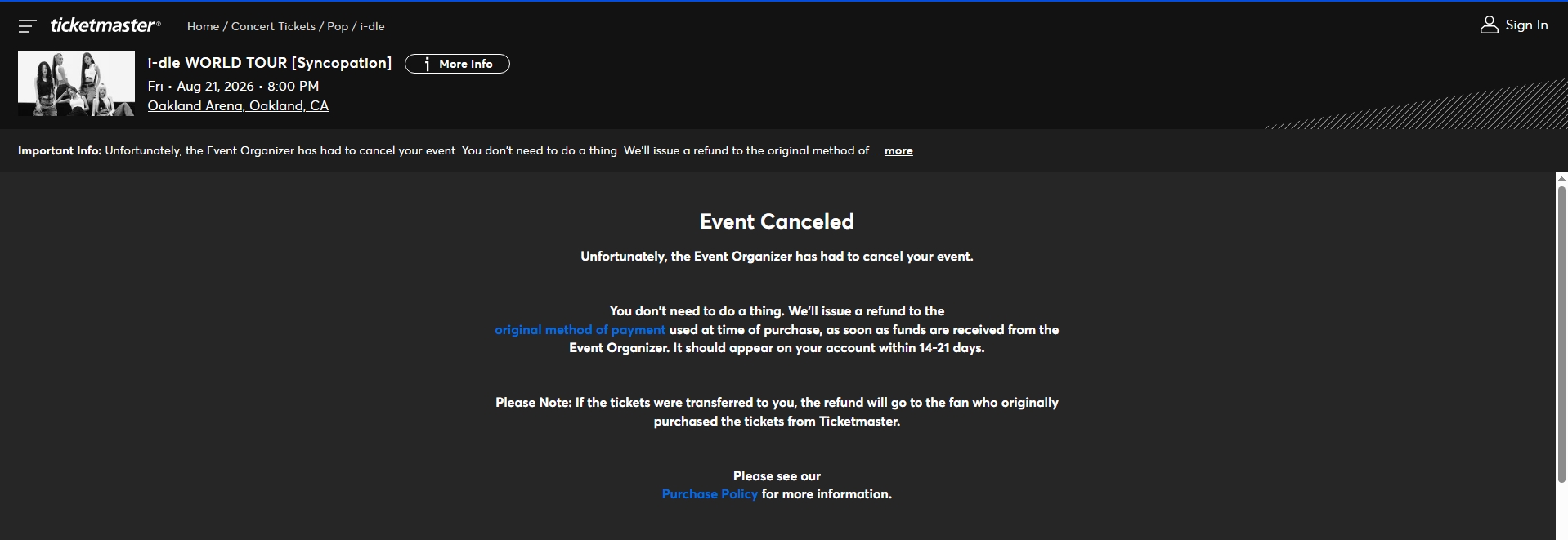Click the i-dle WORLD TOUR event title
The height and width of the screenshot is (540, 1568).
269,63
